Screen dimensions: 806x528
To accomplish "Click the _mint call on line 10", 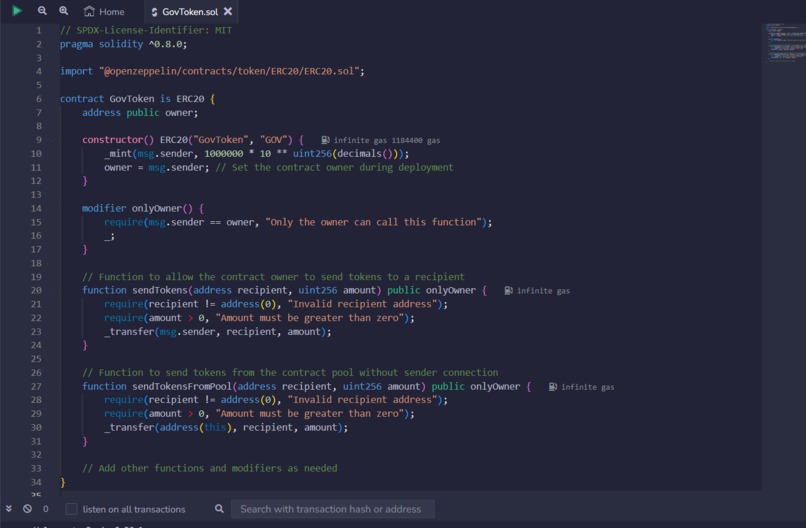I will pos(257,153).
